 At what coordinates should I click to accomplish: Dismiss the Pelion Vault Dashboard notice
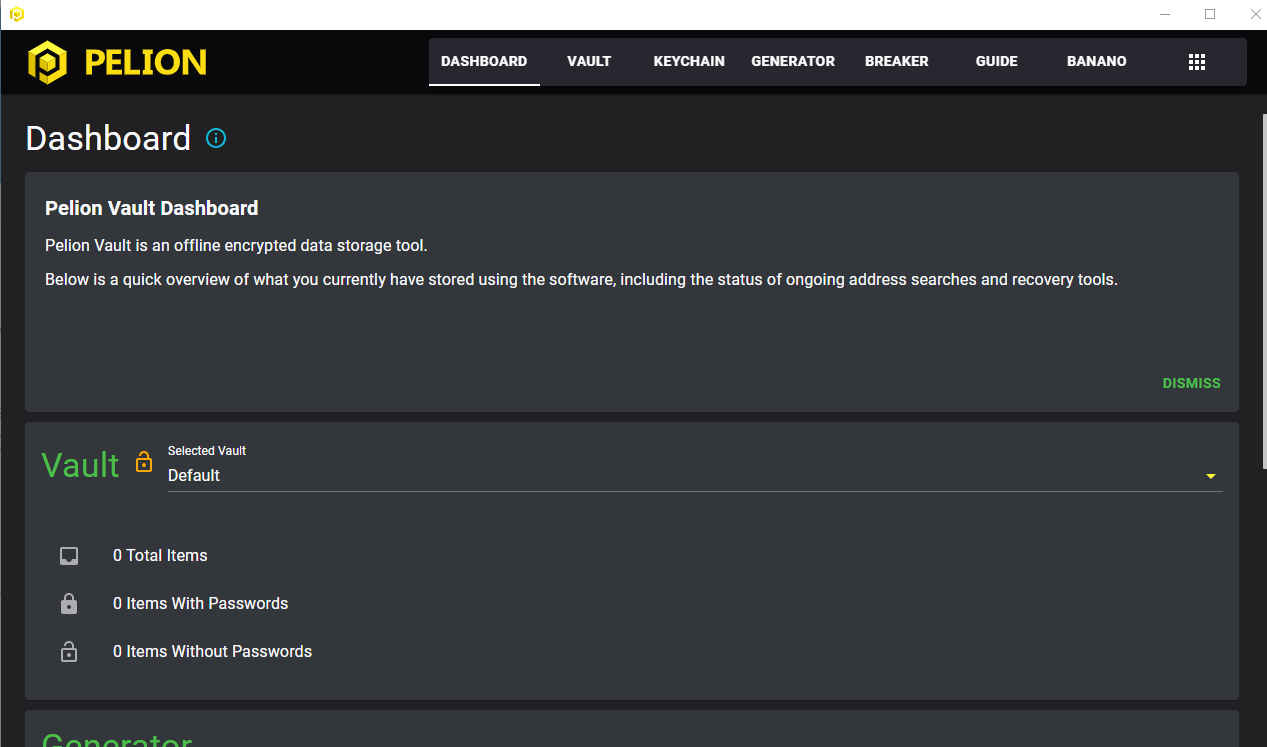click(x=1191, y=383)
